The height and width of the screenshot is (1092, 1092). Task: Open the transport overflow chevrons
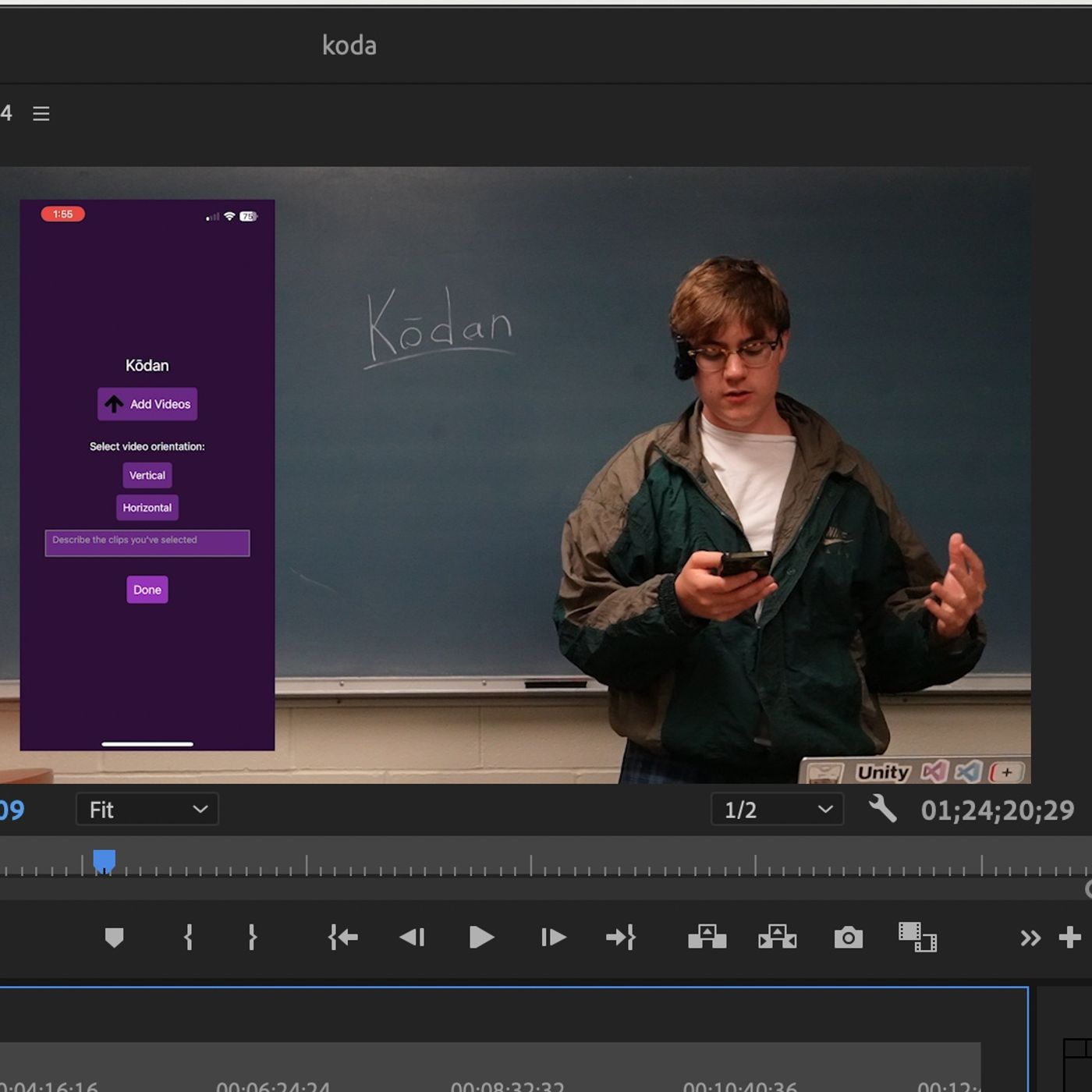point(1030,938)
